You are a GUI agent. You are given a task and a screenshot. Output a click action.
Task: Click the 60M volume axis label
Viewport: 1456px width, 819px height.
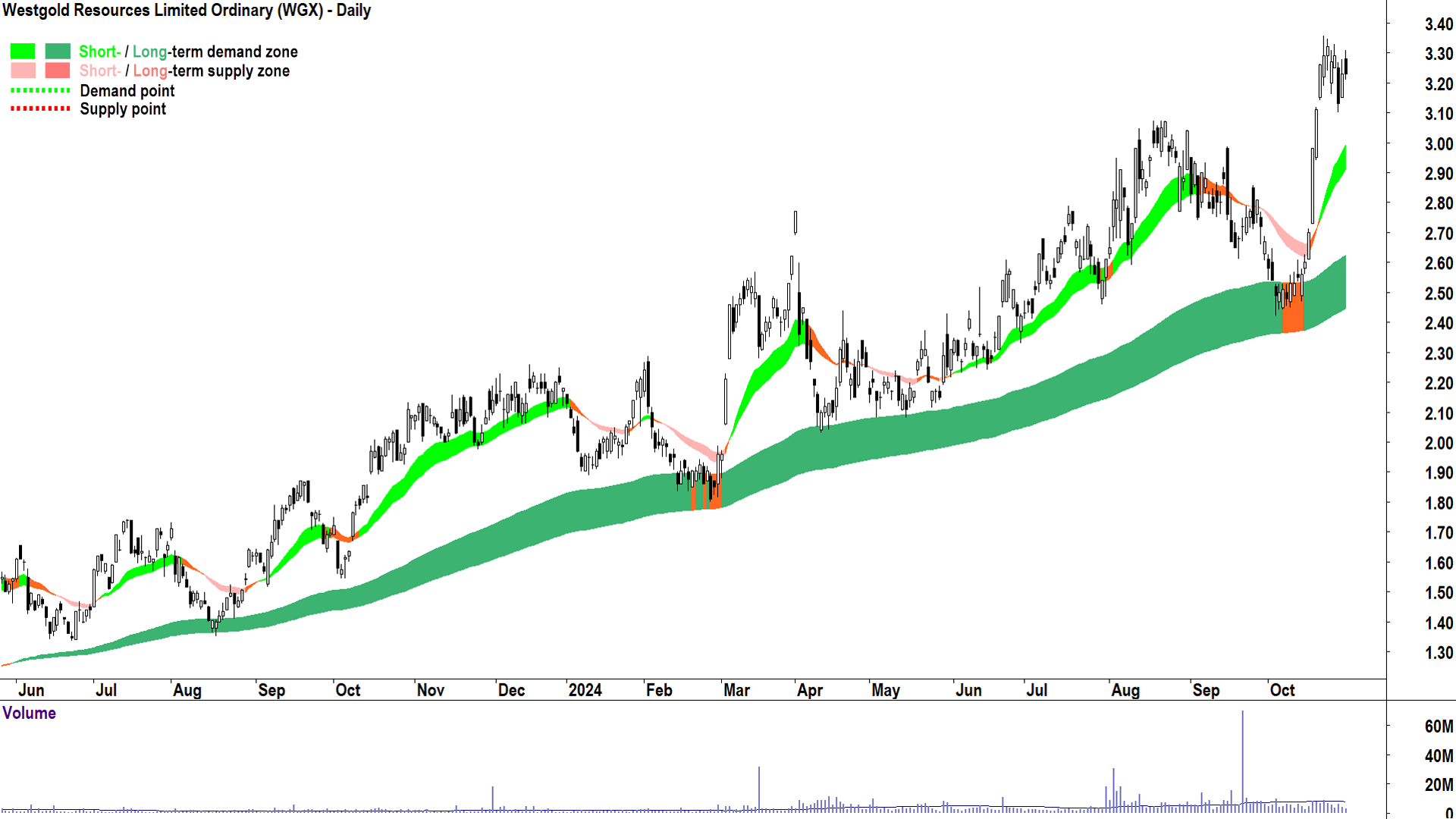[1439, 726]
